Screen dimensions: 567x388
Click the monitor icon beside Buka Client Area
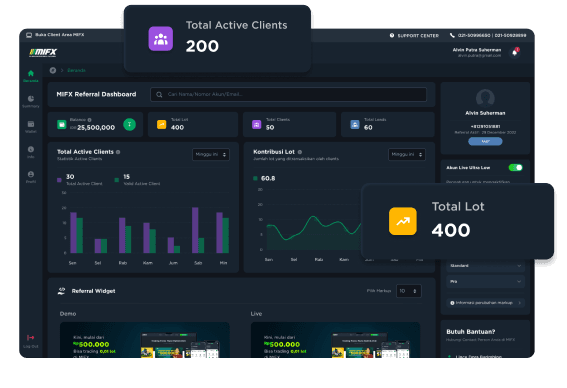29,35
